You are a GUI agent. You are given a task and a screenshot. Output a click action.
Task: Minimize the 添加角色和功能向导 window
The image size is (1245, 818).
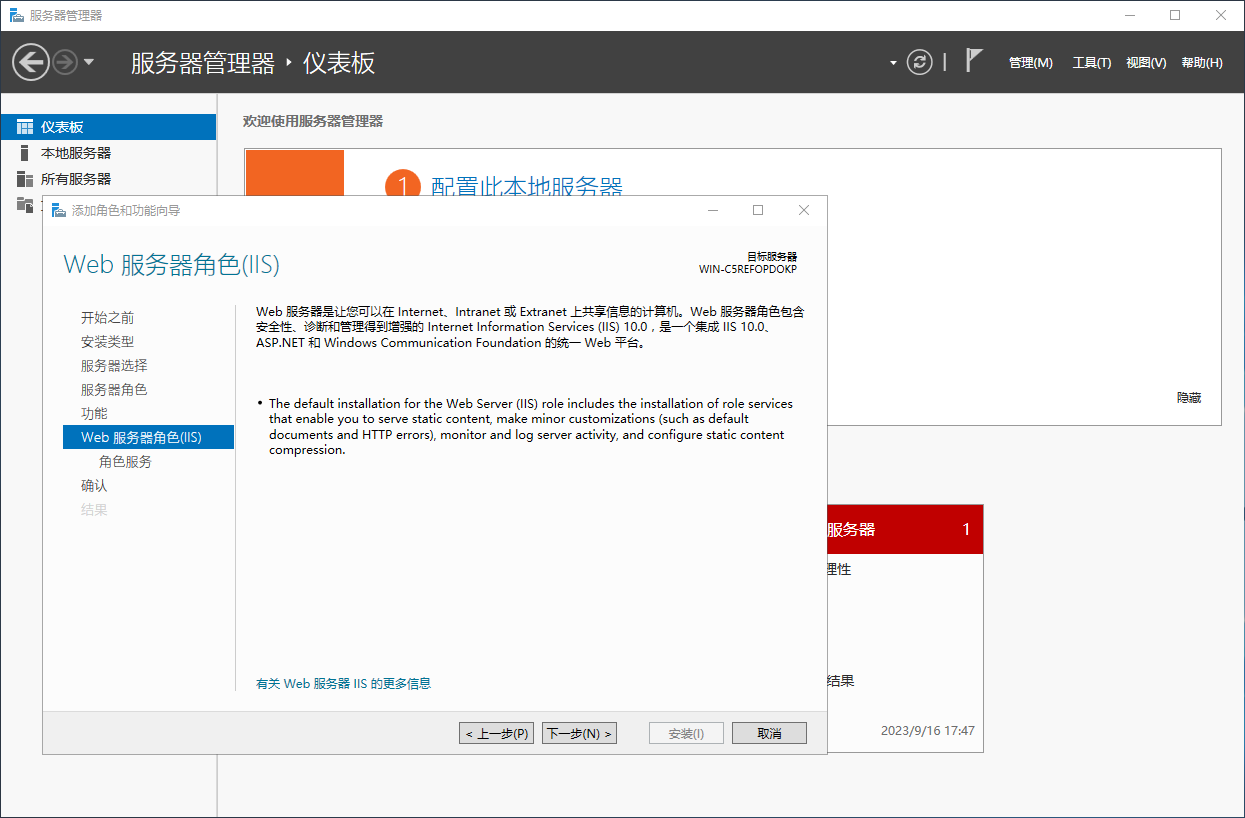click(713, 210)
